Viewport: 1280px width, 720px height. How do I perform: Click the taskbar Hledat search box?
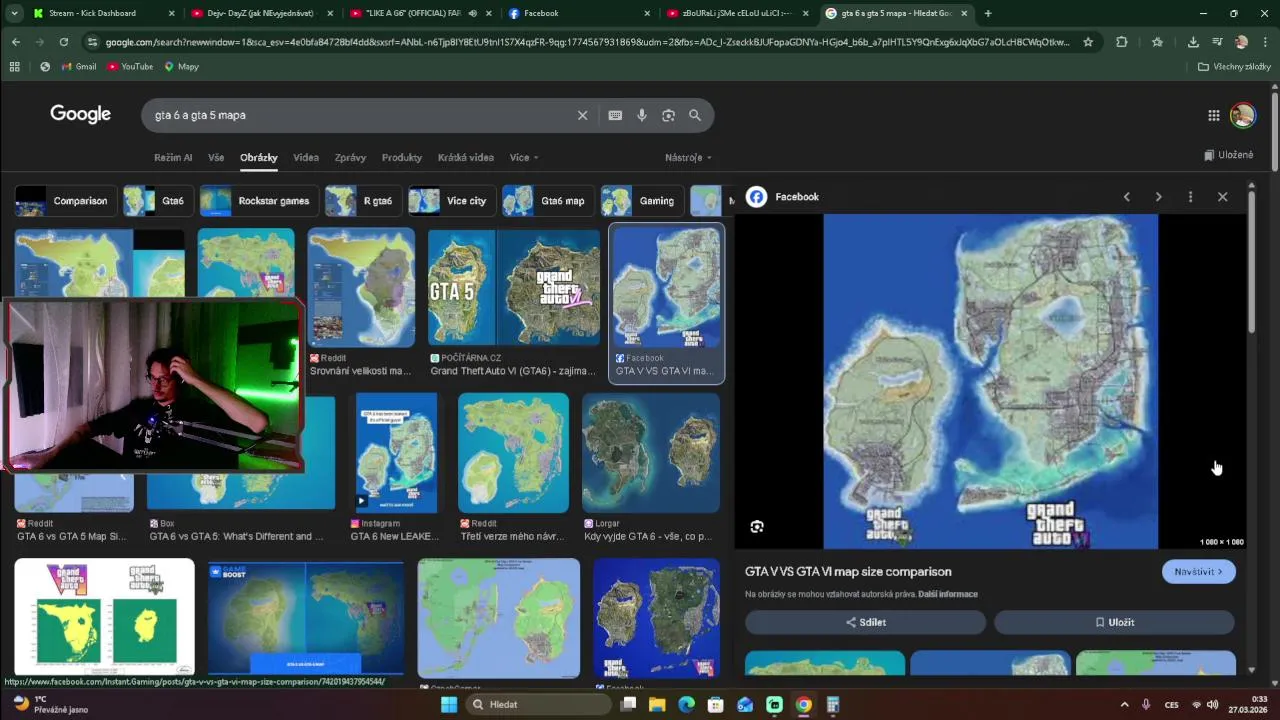(537, 704)
